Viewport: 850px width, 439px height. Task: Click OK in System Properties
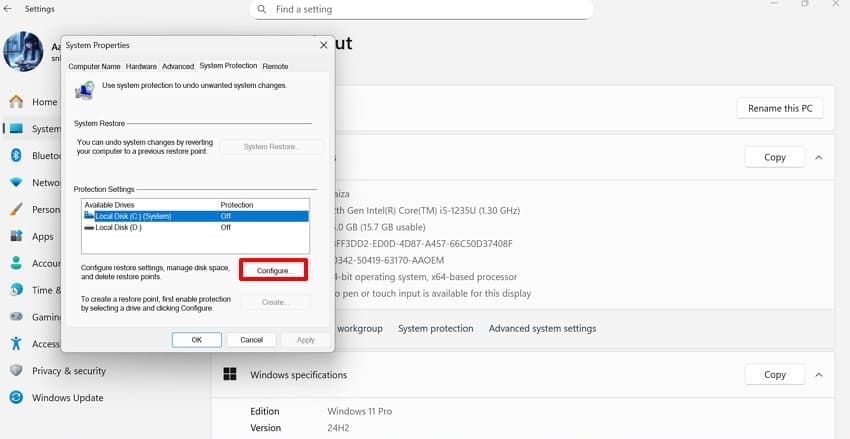[x=197, y=340]
